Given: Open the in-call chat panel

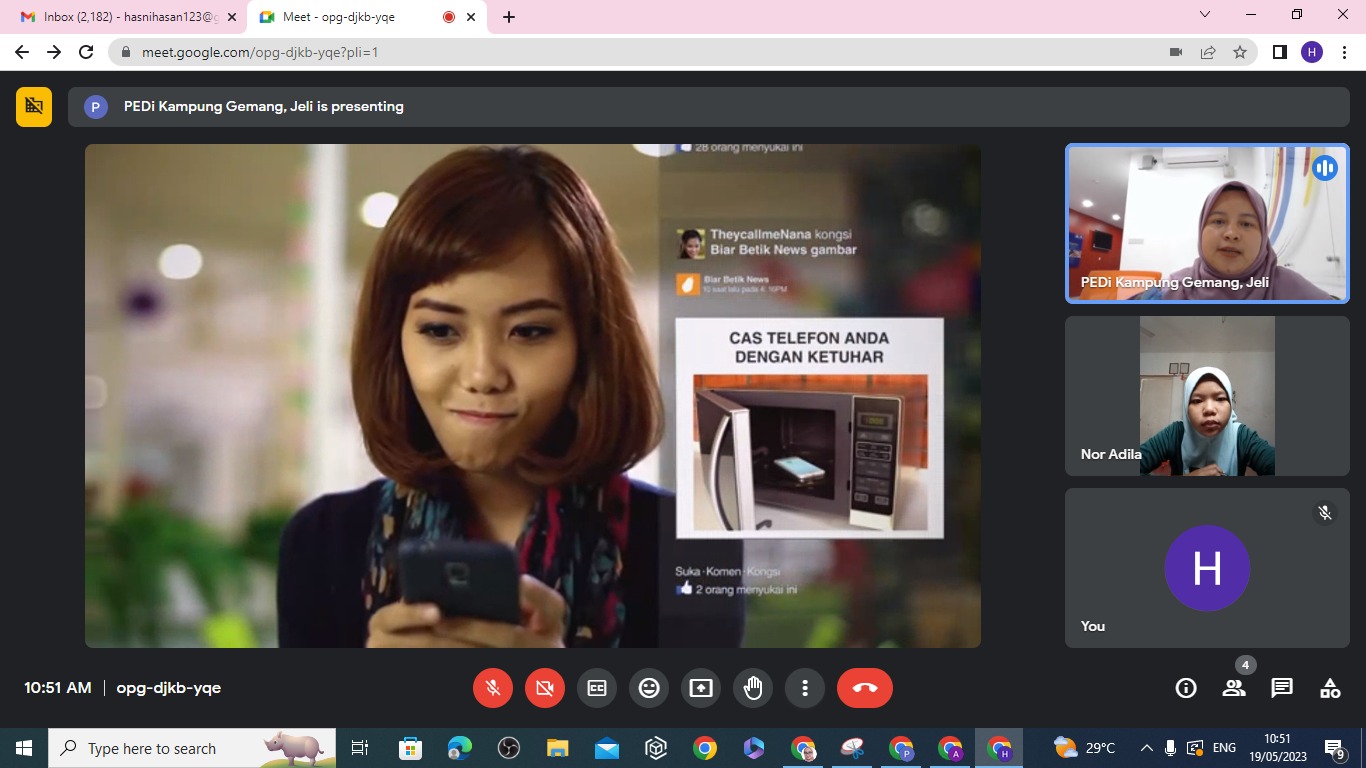Looking at the screenshot, I should click(x=1282, y=688).
